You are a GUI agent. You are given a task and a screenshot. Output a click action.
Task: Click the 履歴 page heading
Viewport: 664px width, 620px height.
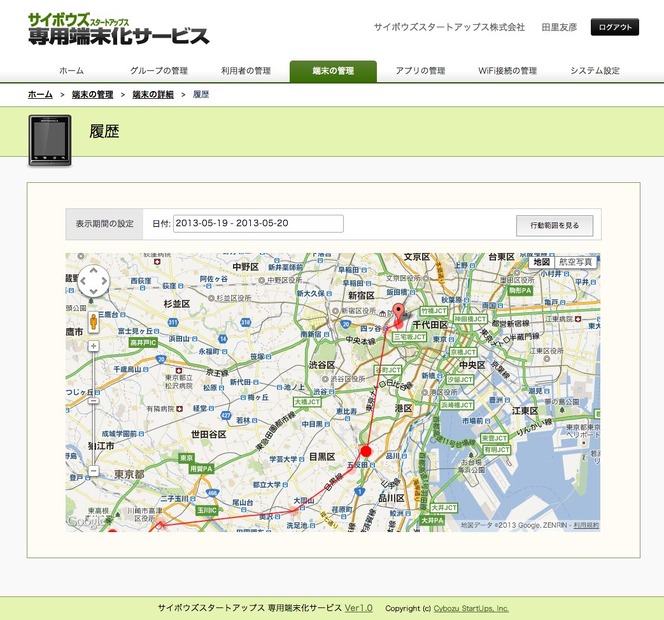104,131
